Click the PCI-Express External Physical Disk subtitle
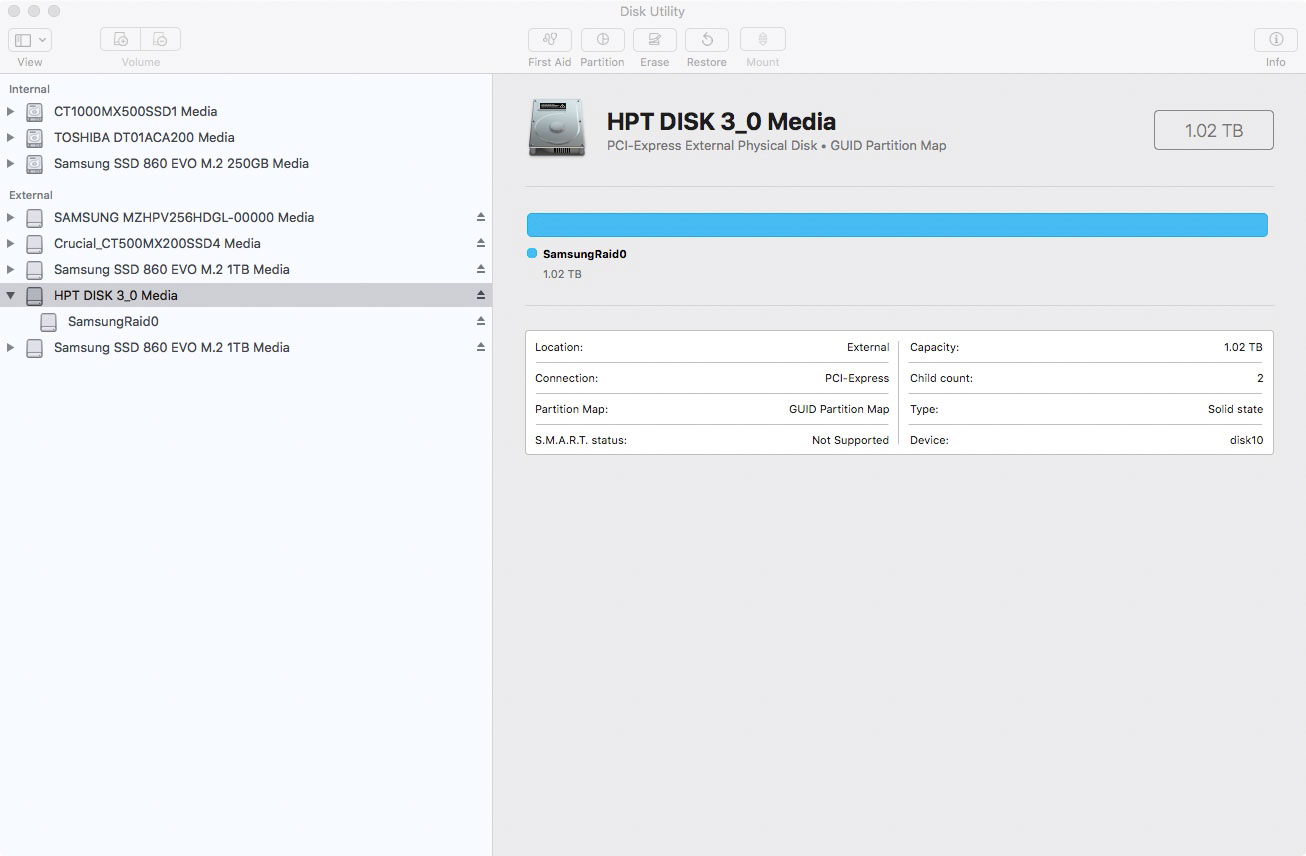 pyautogui.click(x=776, y=146)
